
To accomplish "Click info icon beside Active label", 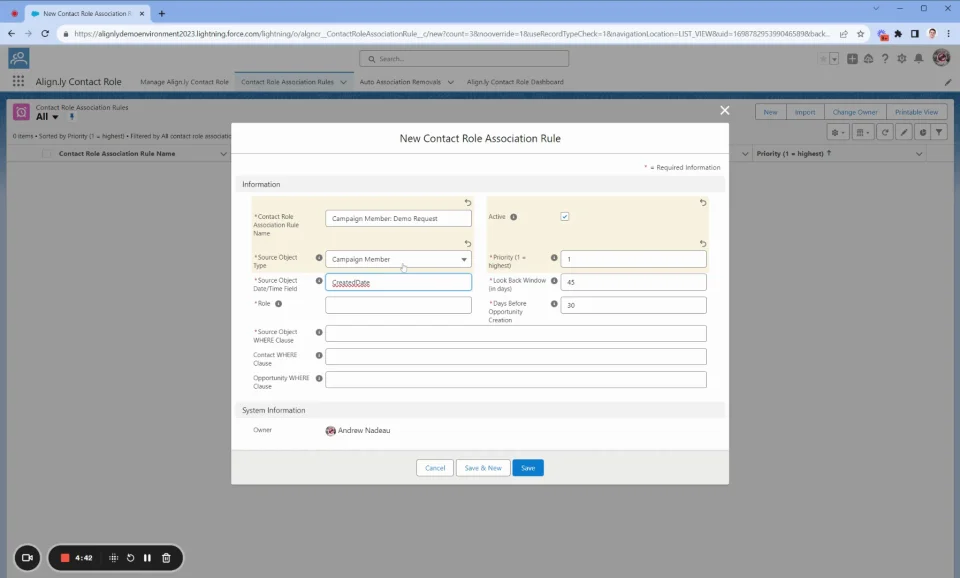I will pyautogui.click(x=514, y=217).
